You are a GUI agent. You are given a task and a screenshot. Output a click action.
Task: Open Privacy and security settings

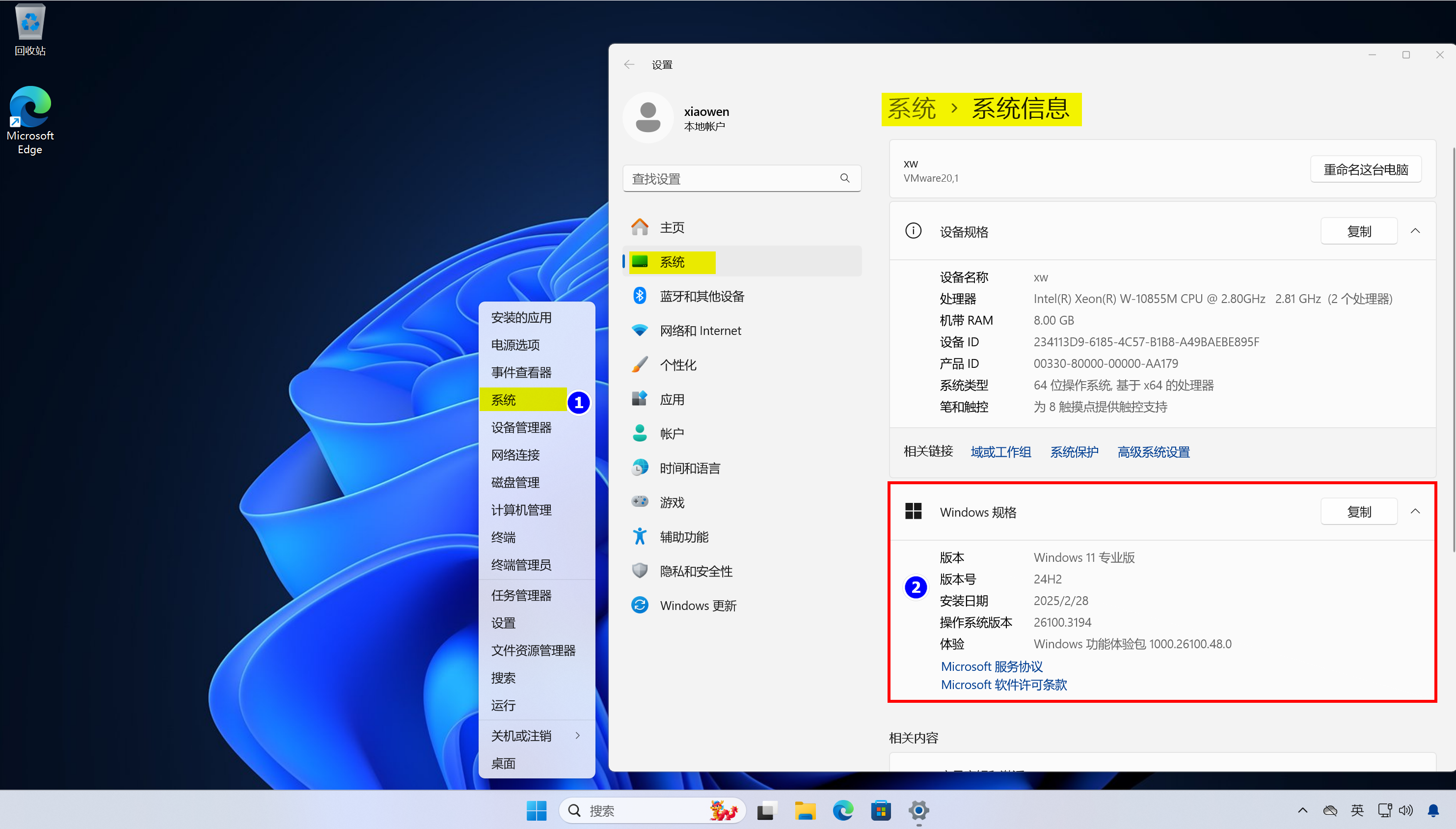coord(695,571)
